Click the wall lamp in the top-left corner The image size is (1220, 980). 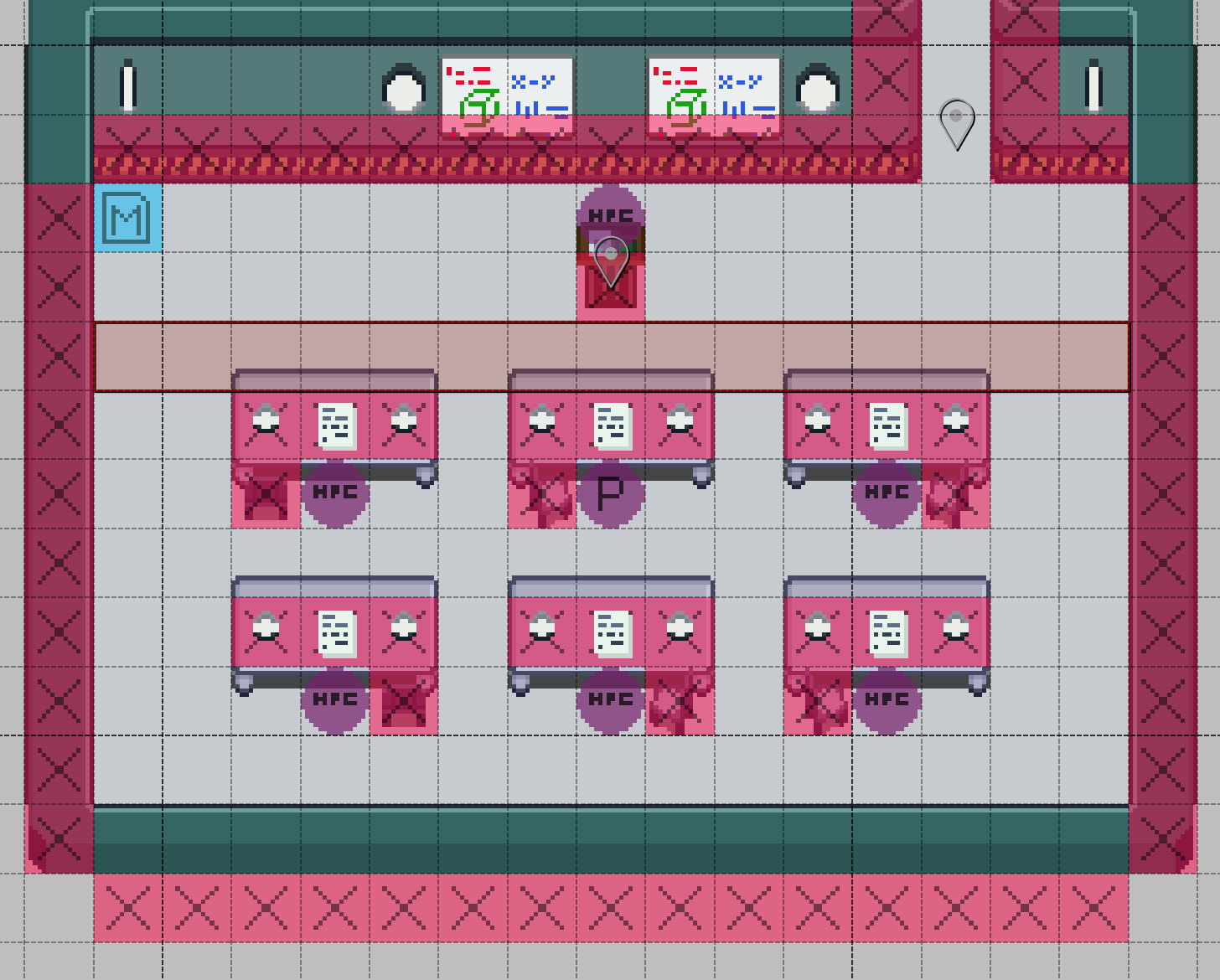coord(128,85)
